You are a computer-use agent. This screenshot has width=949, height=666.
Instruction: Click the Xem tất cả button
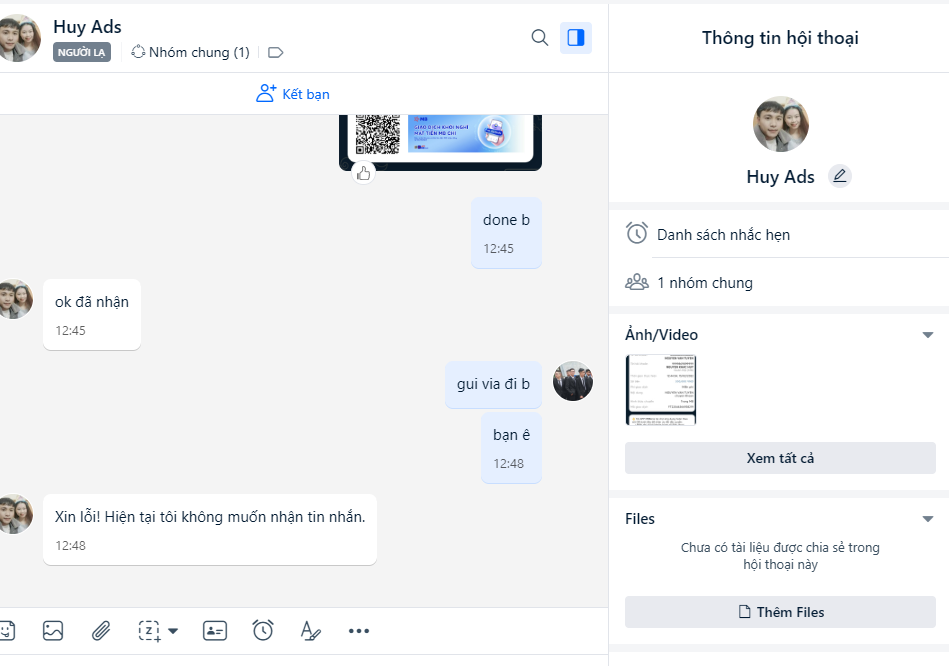[780, 458]
